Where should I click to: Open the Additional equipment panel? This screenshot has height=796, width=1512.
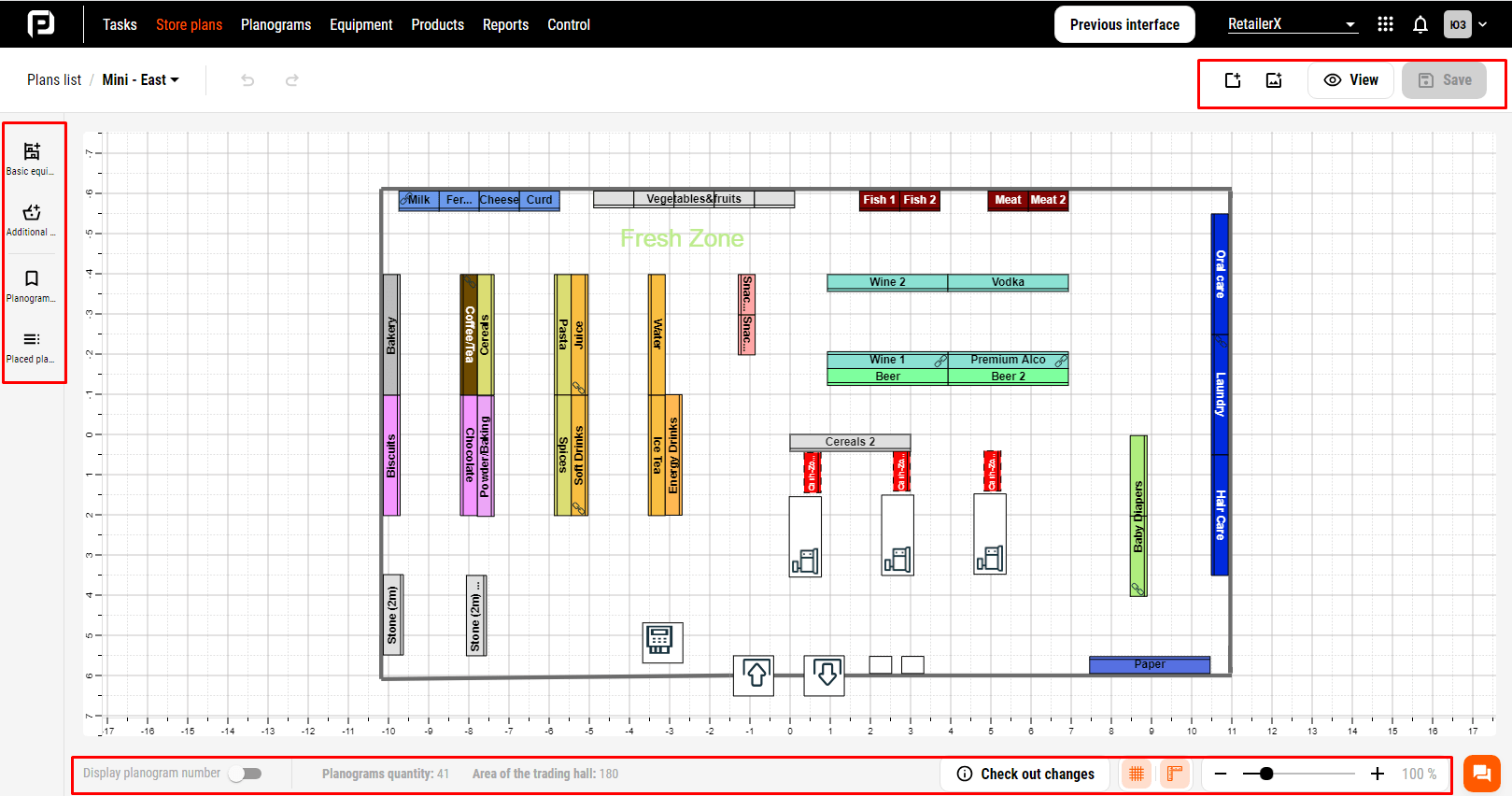tap(32, 220)
